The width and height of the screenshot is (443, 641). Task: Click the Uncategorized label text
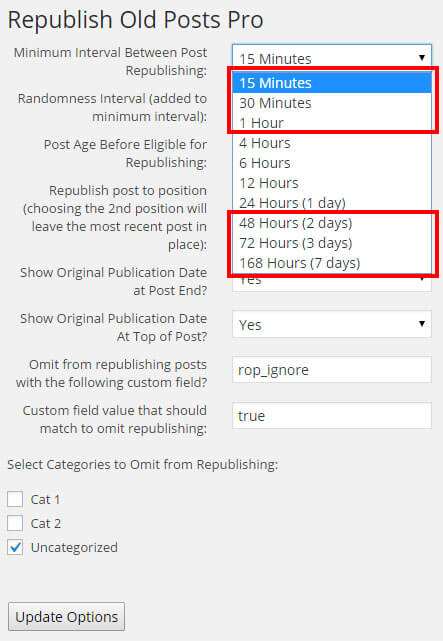pos(74,547)
